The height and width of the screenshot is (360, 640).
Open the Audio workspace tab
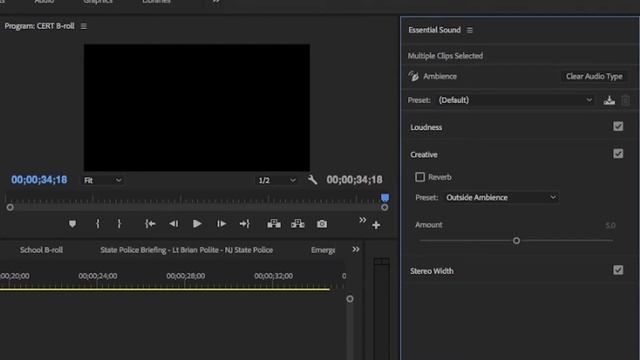(44, 2)
